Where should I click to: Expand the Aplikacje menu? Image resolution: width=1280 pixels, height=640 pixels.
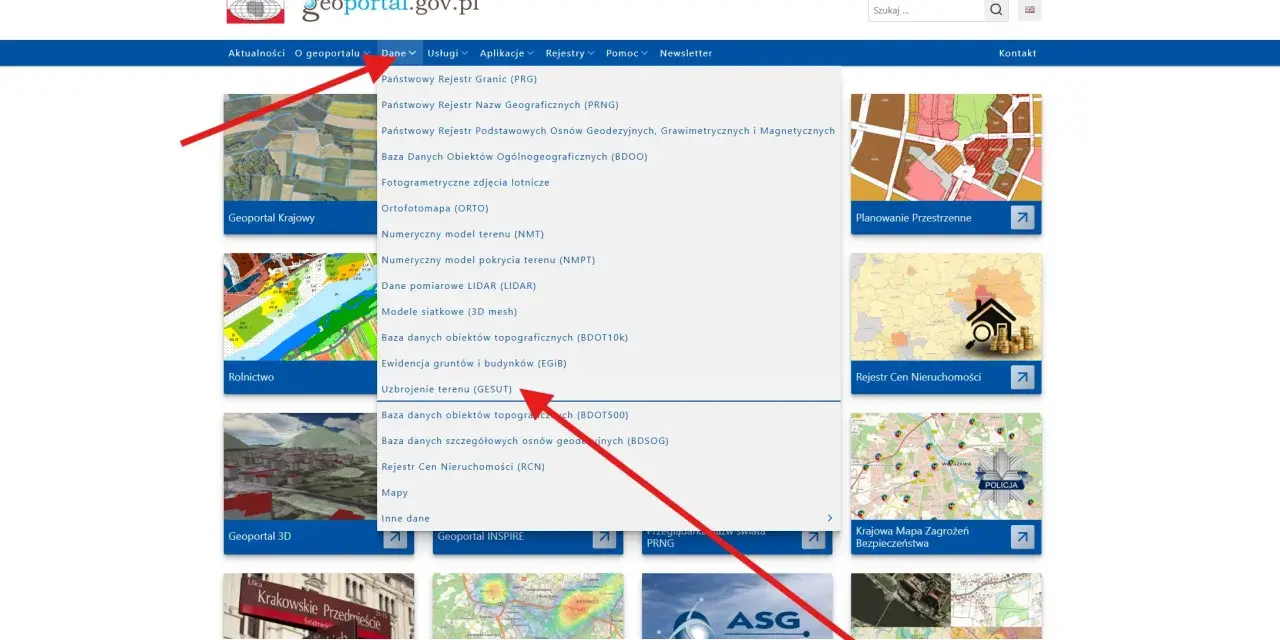506,53
